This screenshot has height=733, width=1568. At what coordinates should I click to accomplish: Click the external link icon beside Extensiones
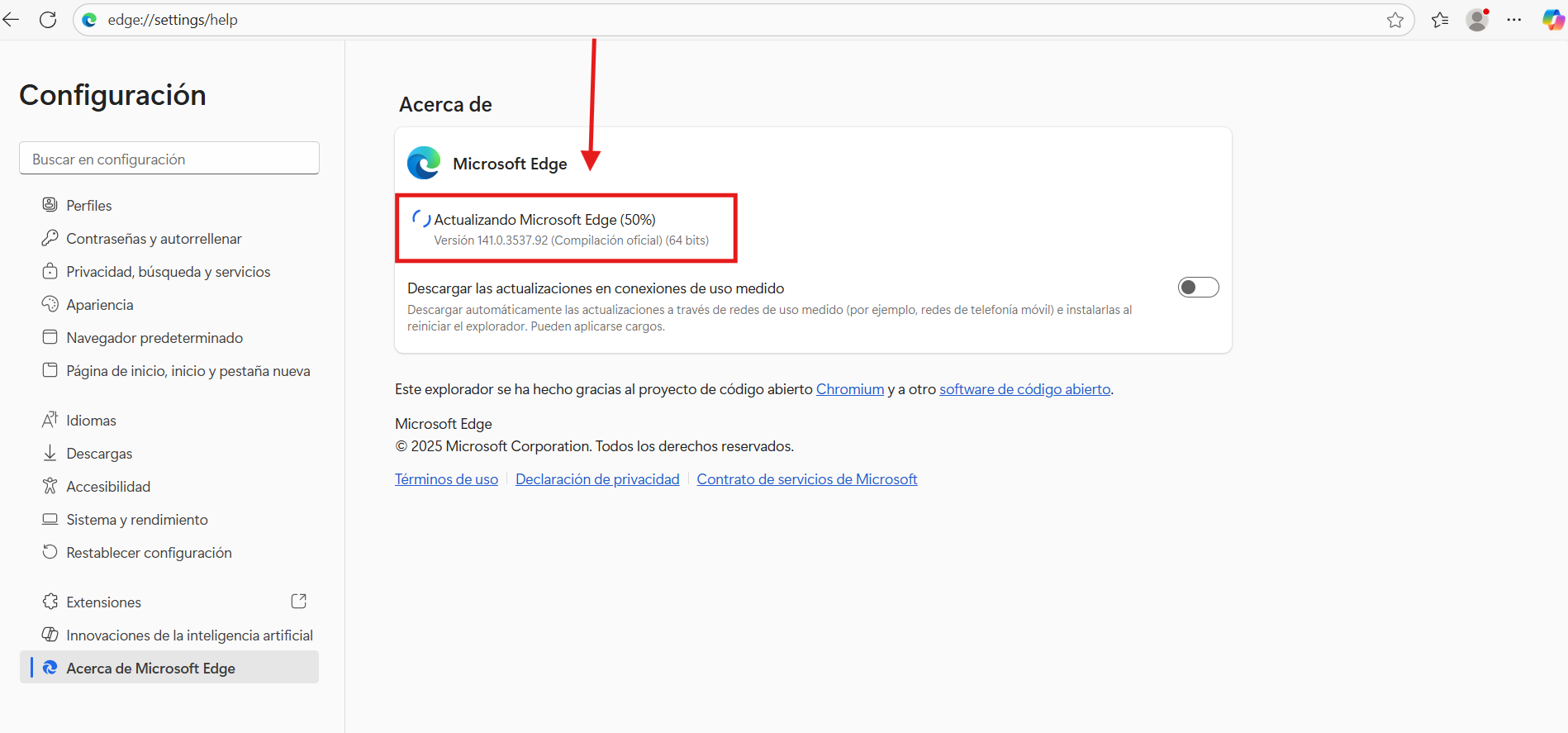(299, 602)
